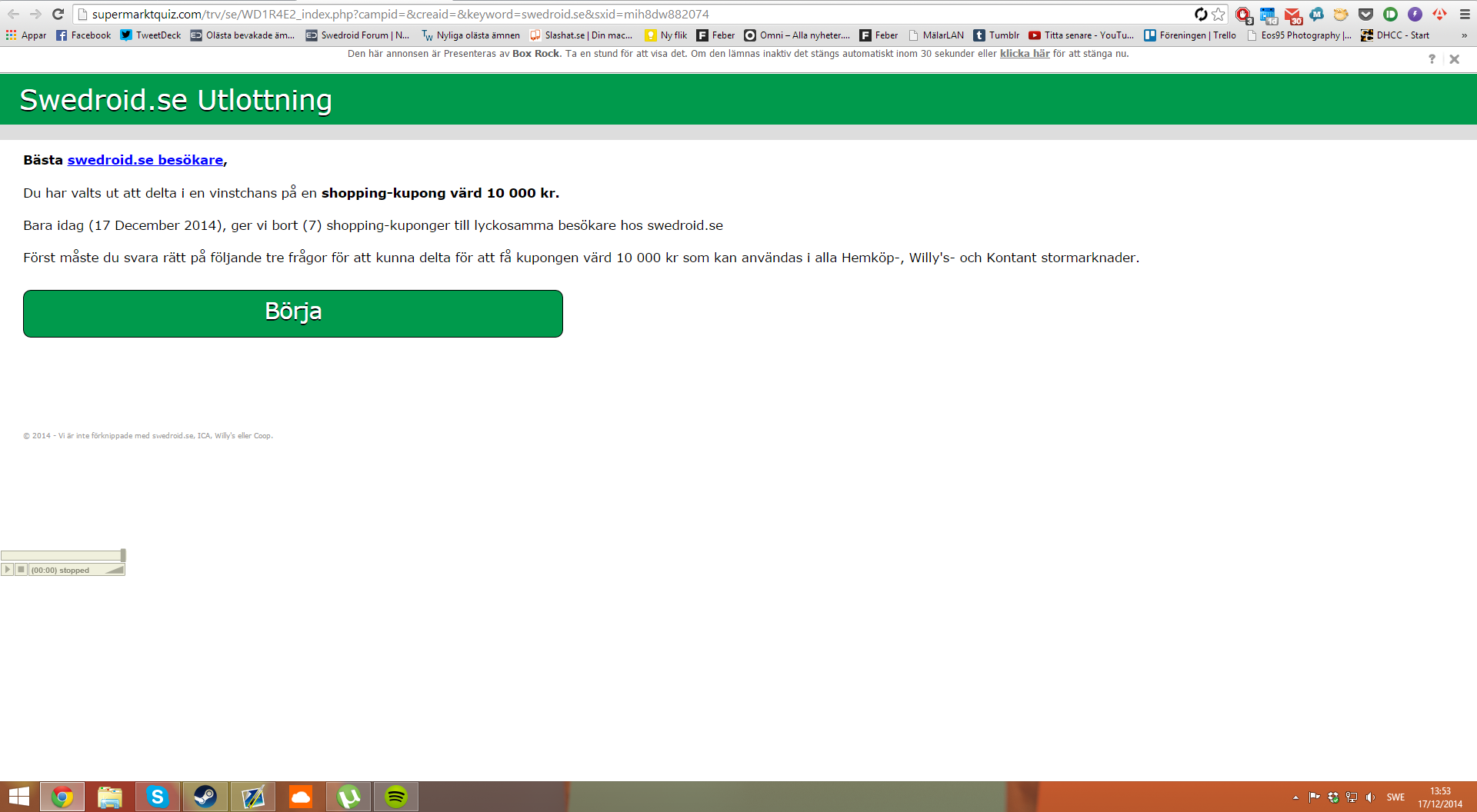Open the Olästa bevakade ämnen bookmark
This screenshot has height=812, width=1477.
coord(242,35)
